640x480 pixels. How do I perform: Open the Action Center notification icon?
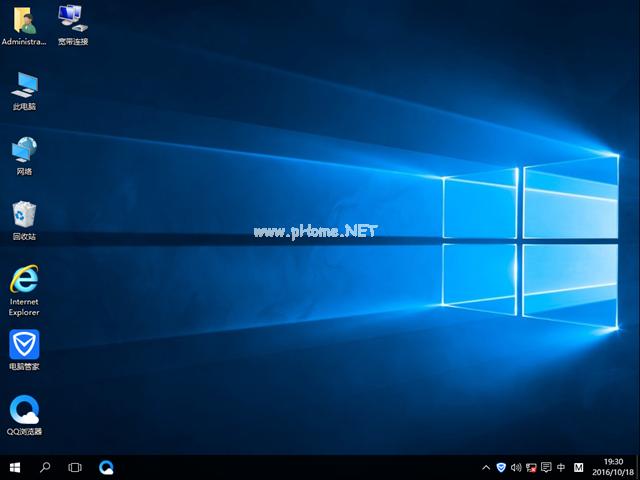pos(546,467)
